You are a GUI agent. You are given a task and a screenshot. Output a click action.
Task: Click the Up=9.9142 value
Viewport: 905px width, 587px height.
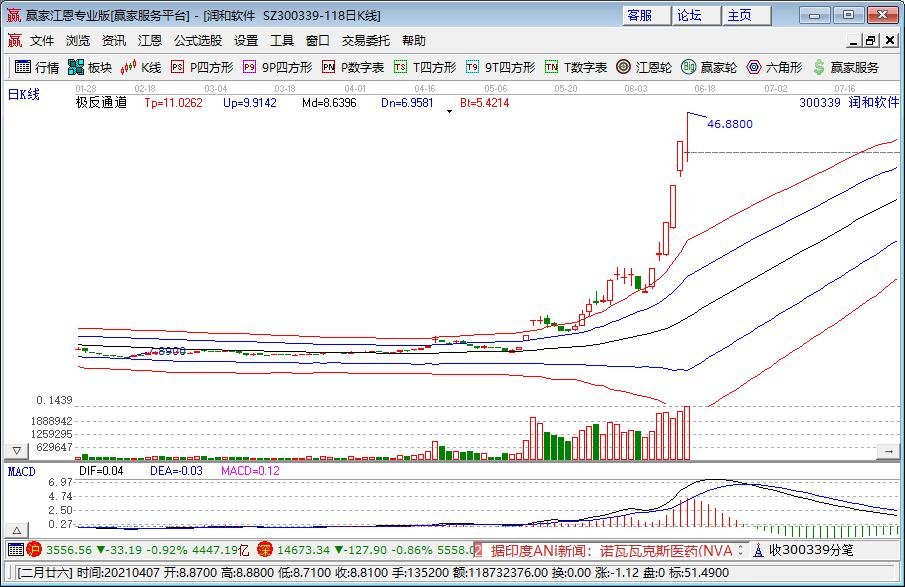250,103
